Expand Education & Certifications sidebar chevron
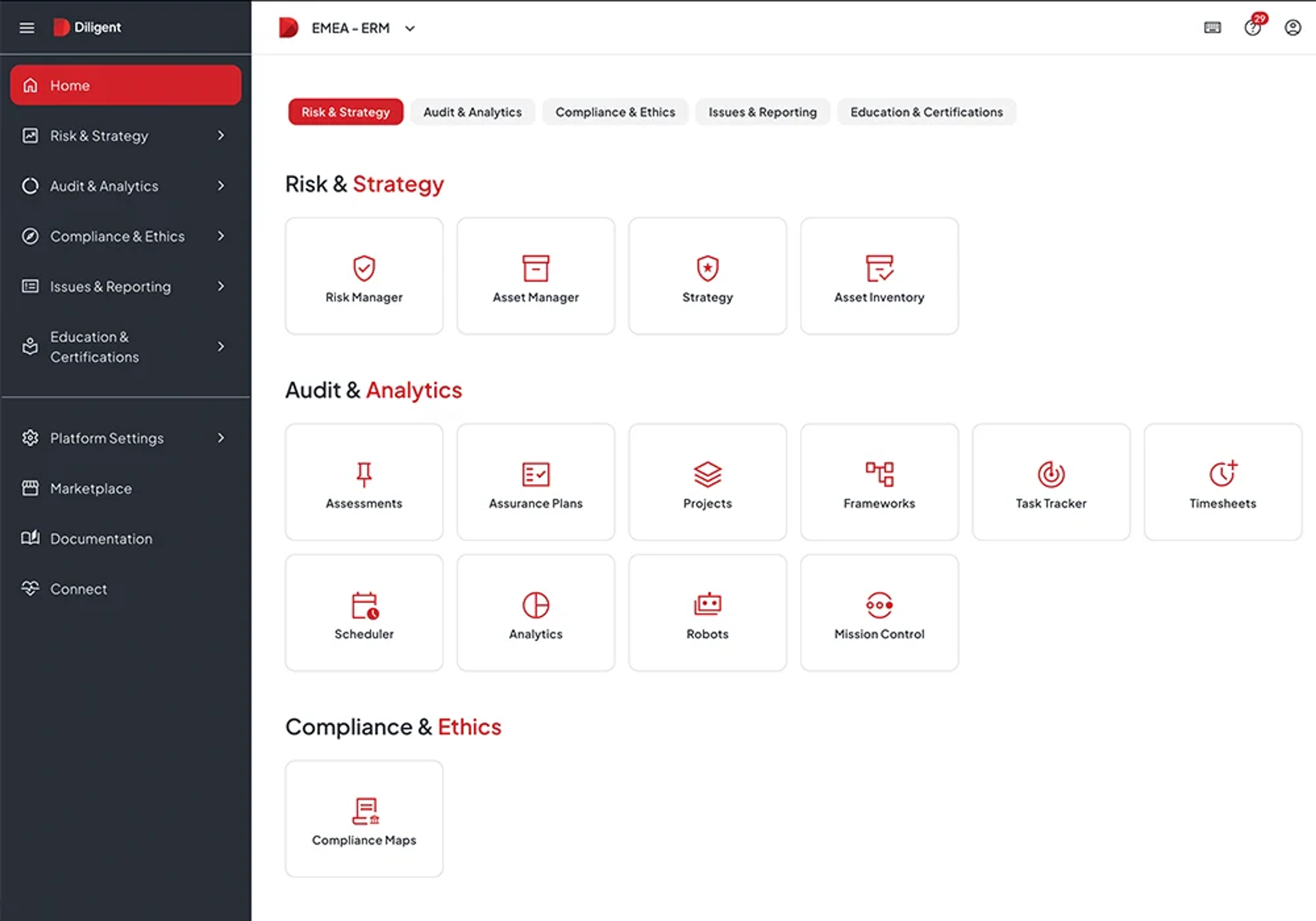The width and height of the screenshot is (1316, 921). (x=221, y=347)
